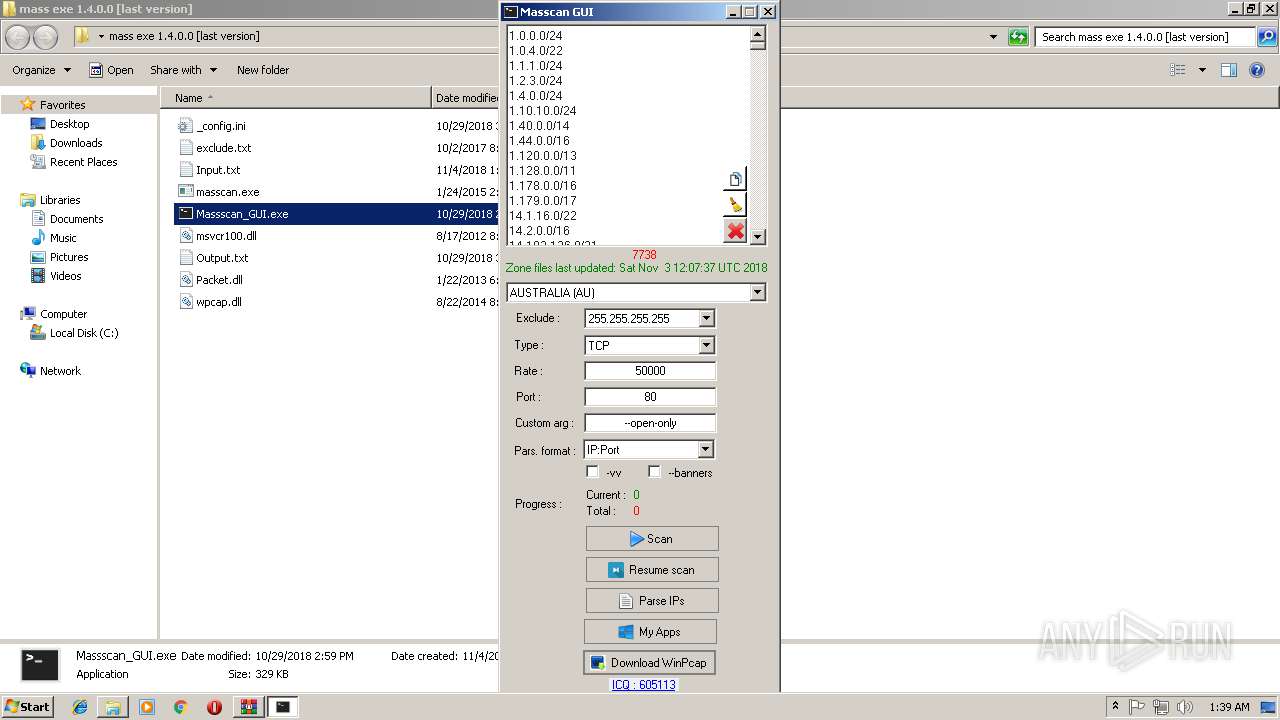Click the IP list scrollbar down arrow
Image resolution: width=1280 pixels, height=720 pixels.
pos(757,237)
